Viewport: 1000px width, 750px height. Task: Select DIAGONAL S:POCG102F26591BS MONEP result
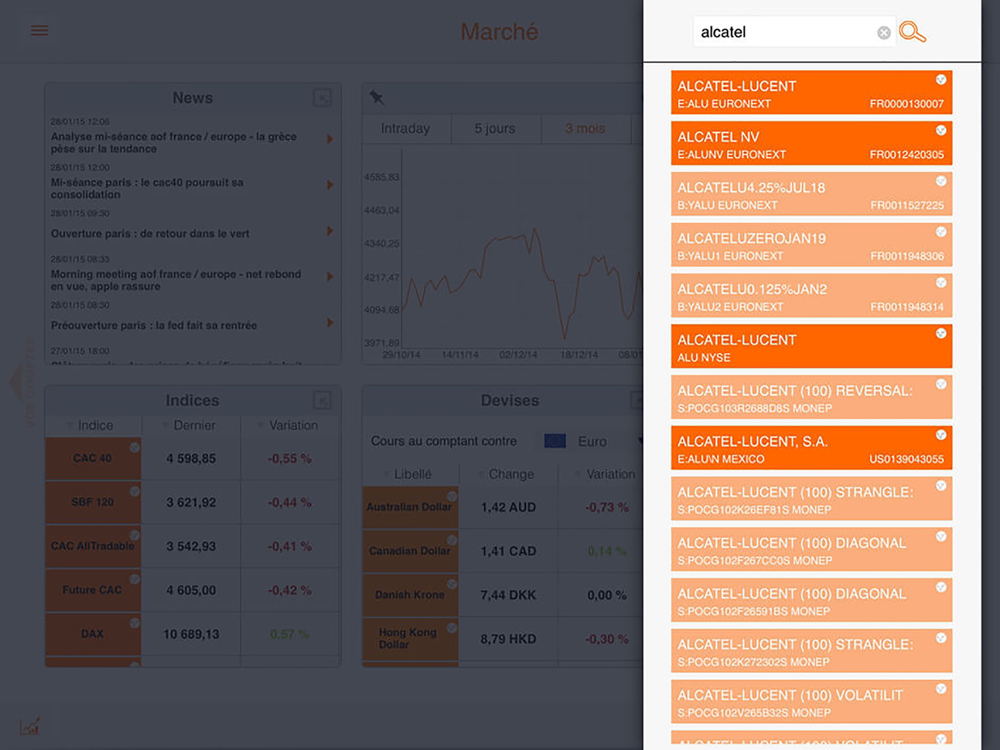click(x=811, y=600)
